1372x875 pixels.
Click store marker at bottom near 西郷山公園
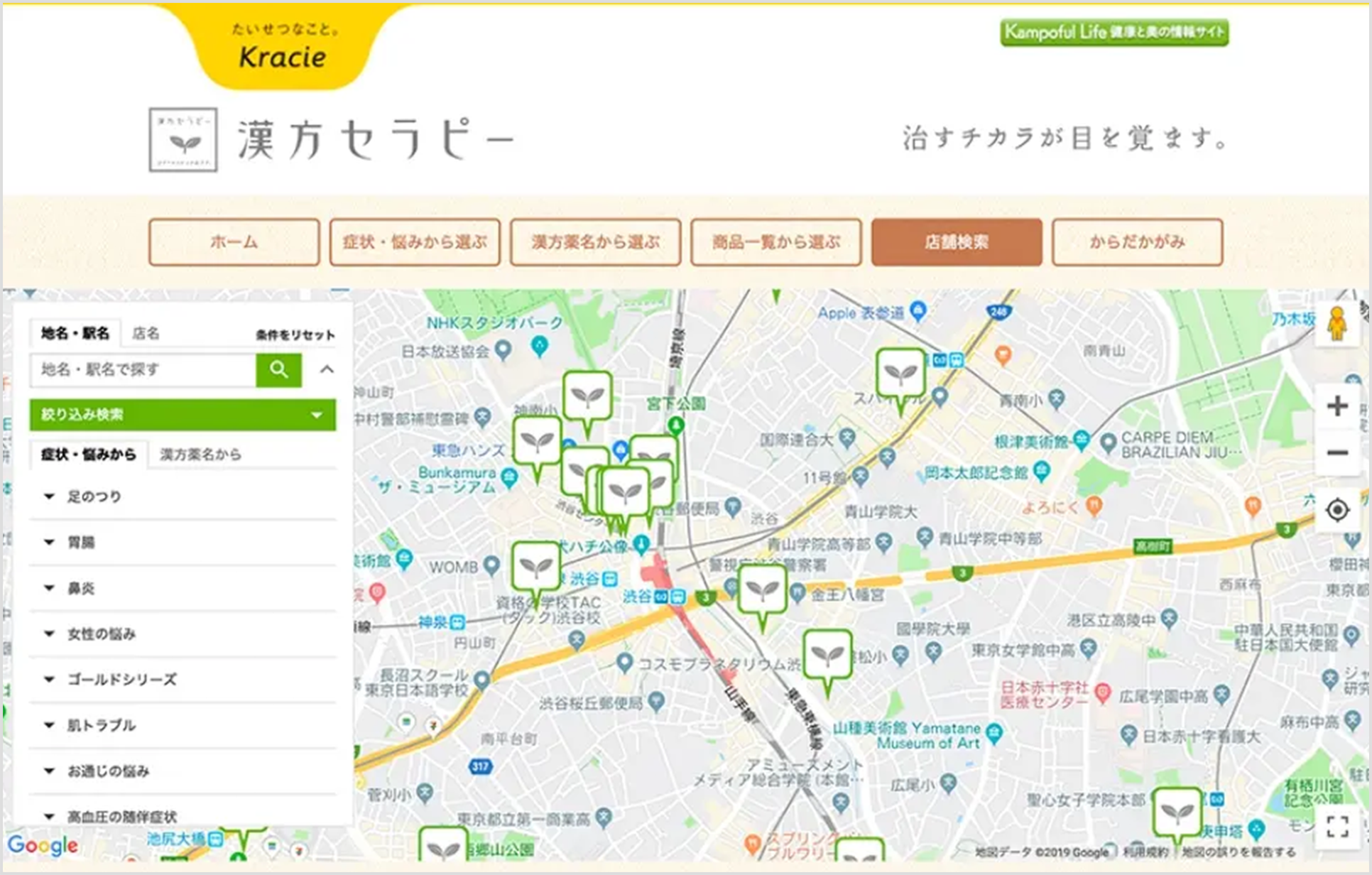[x=443, y=845]
